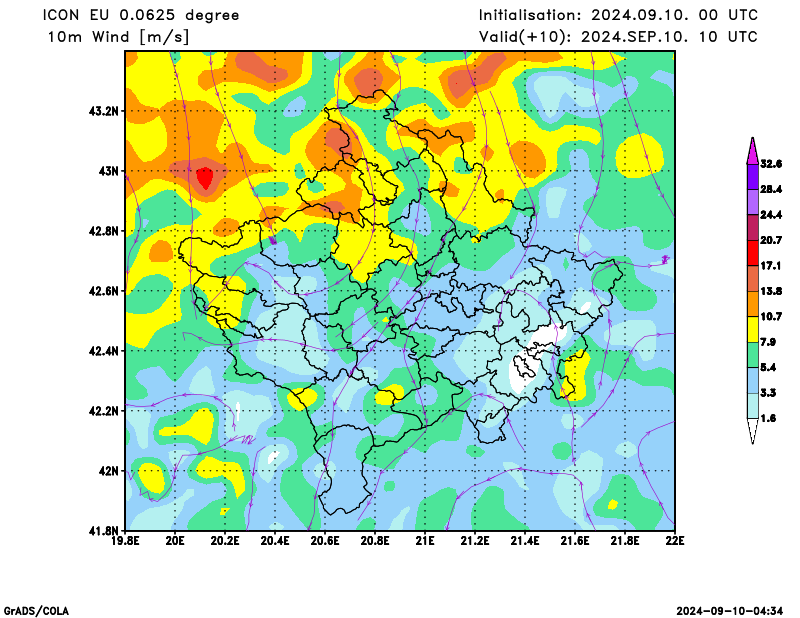
Task: Click the legend value '13.8'
Action: pyautogui.click(x=771, y=291)
